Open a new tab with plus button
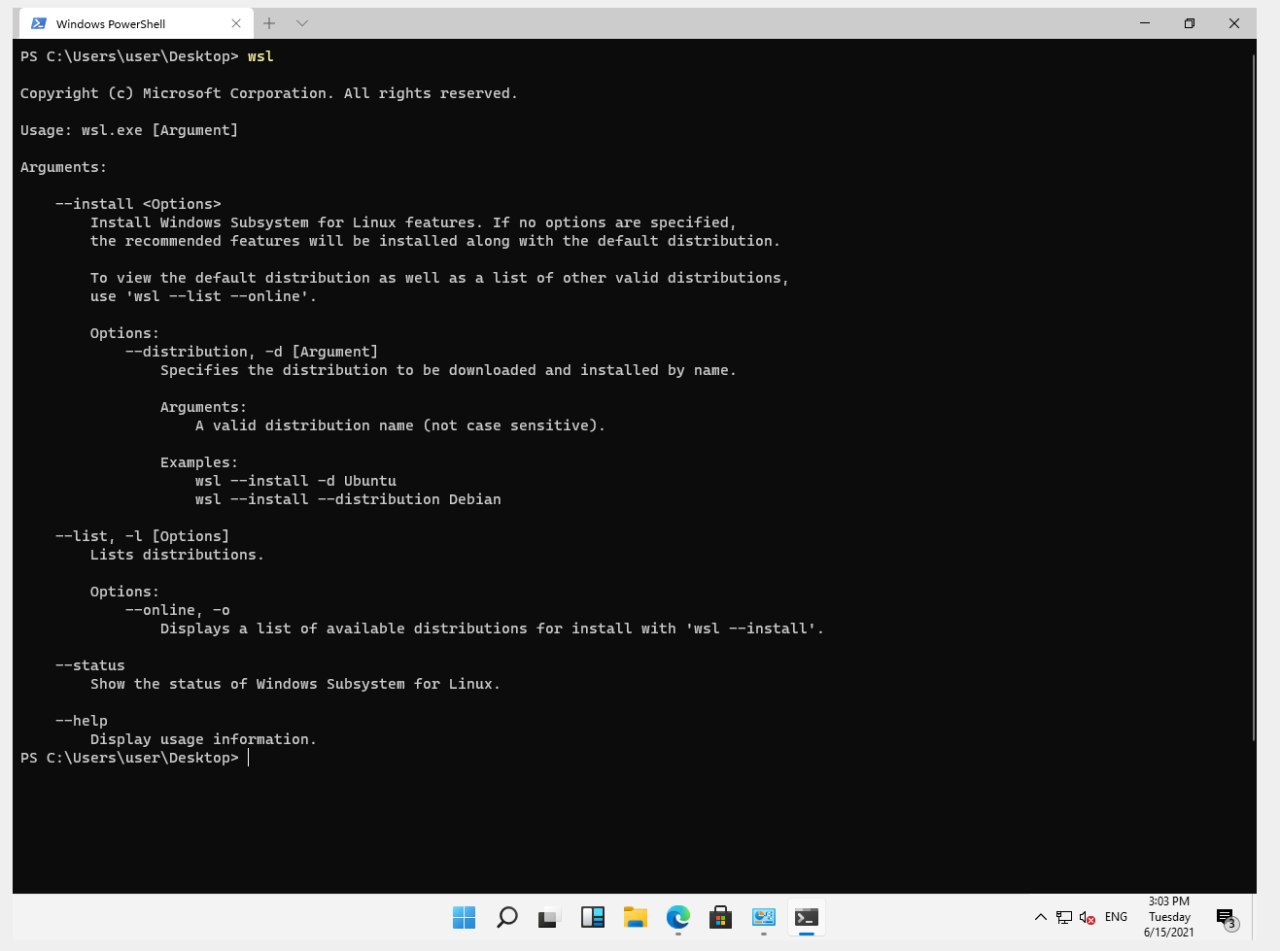Screen dimensions: 1280x951 coord(269,23)
